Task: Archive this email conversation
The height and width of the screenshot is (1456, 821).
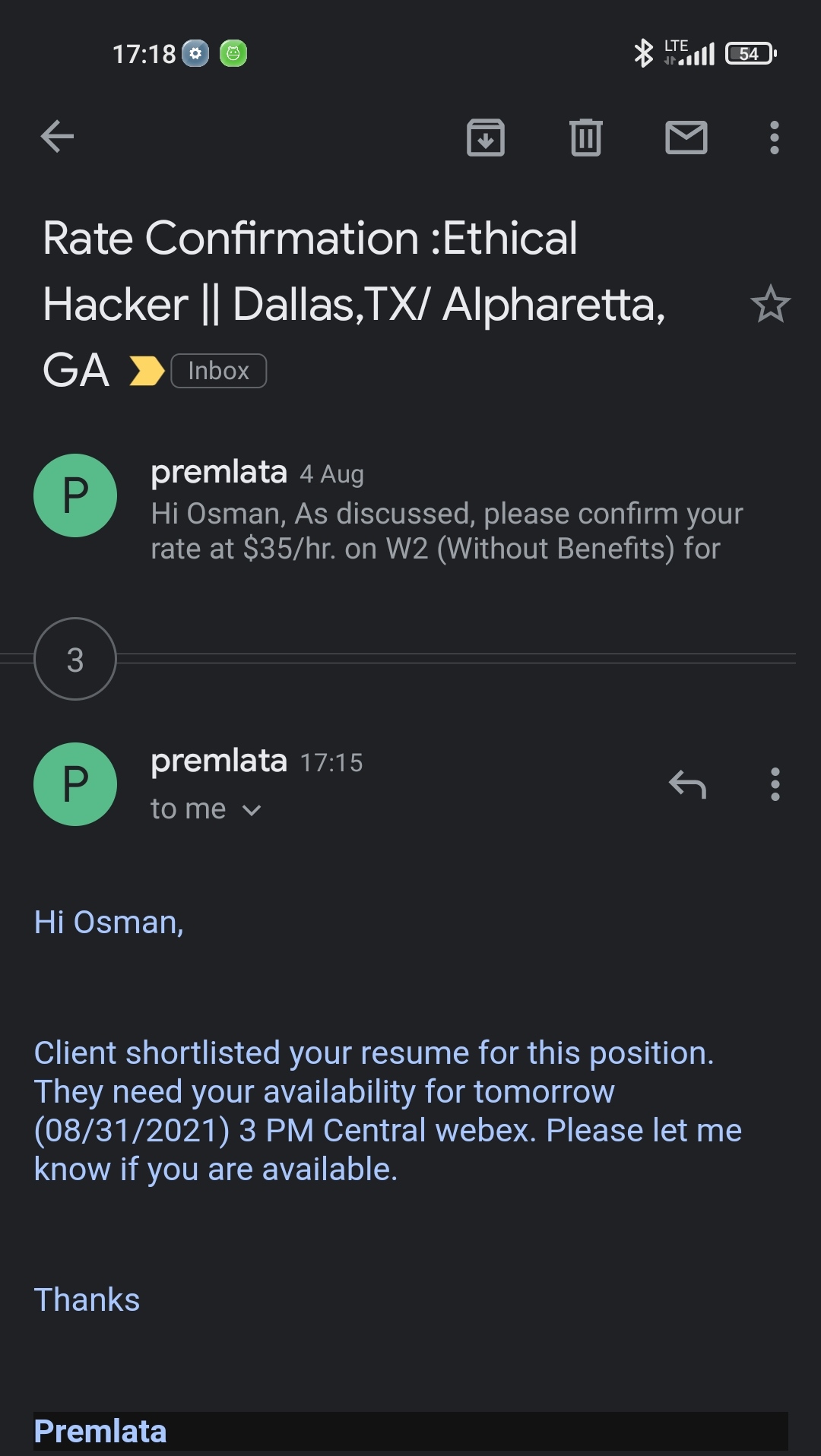Action: coord(486,138)
